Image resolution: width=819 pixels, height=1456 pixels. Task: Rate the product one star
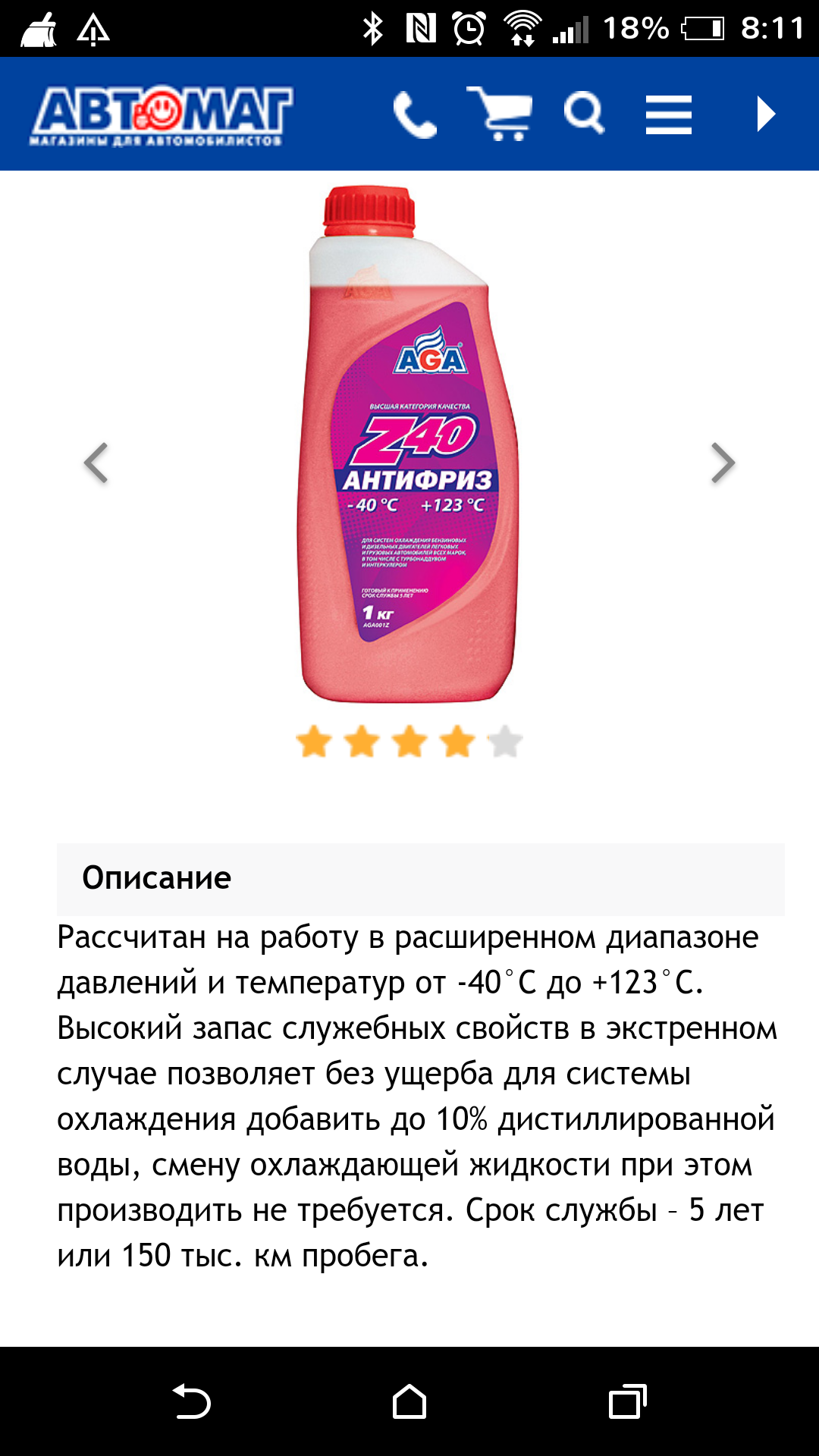(314, 742)
